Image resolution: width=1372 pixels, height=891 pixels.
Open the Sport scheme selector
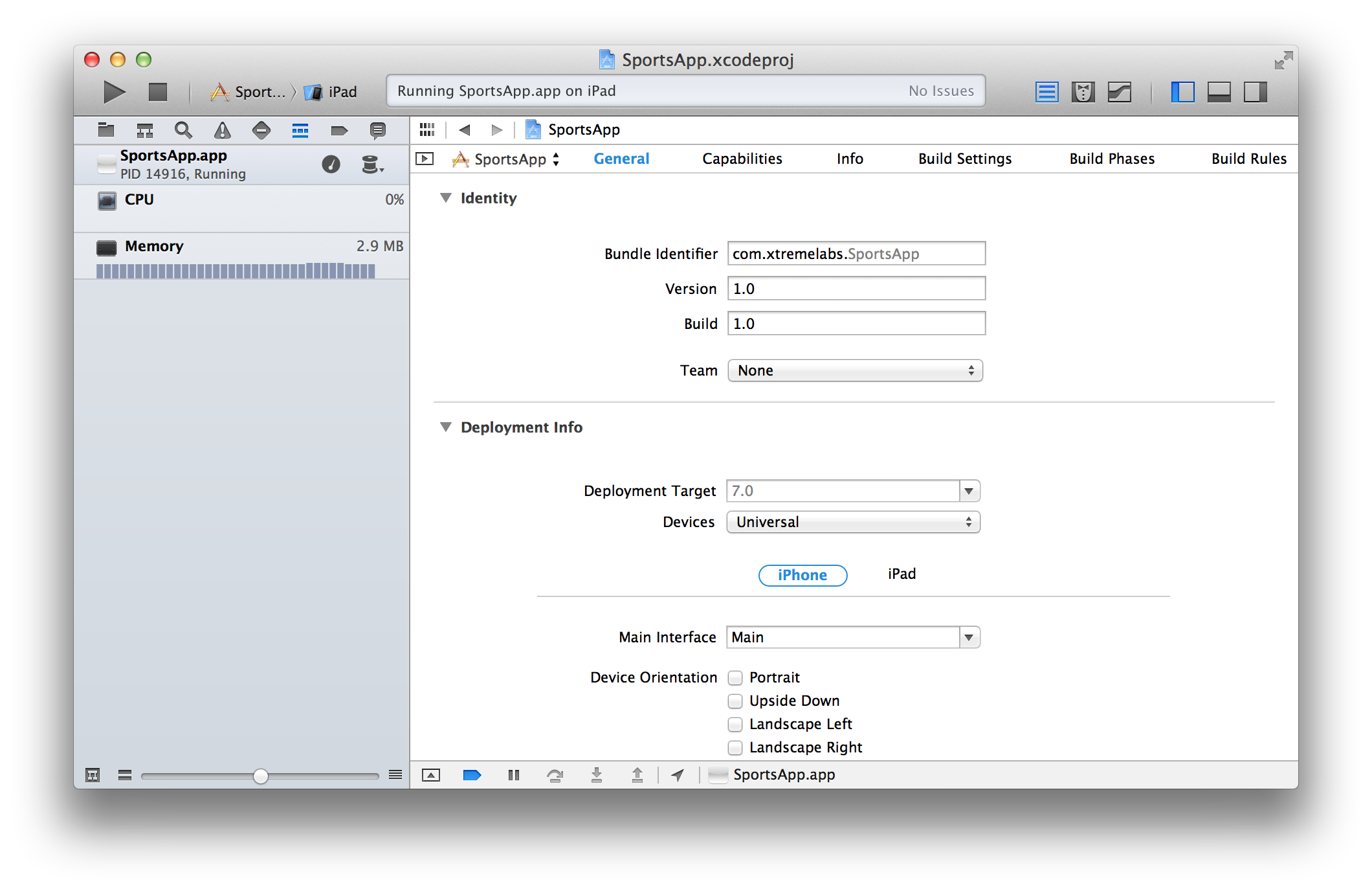coord(248,92)
